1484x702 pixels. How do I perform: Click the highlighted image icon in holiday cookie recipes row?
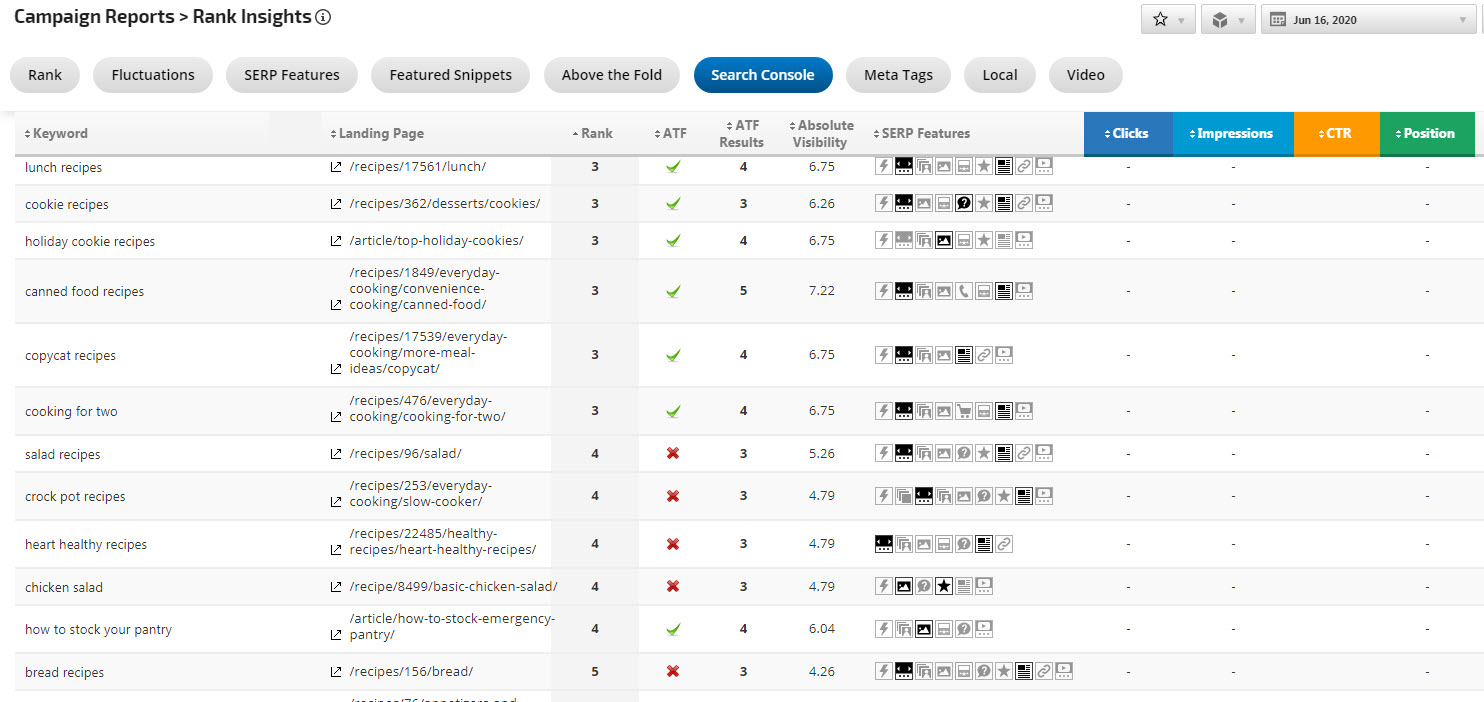click(x=943, y=241)
